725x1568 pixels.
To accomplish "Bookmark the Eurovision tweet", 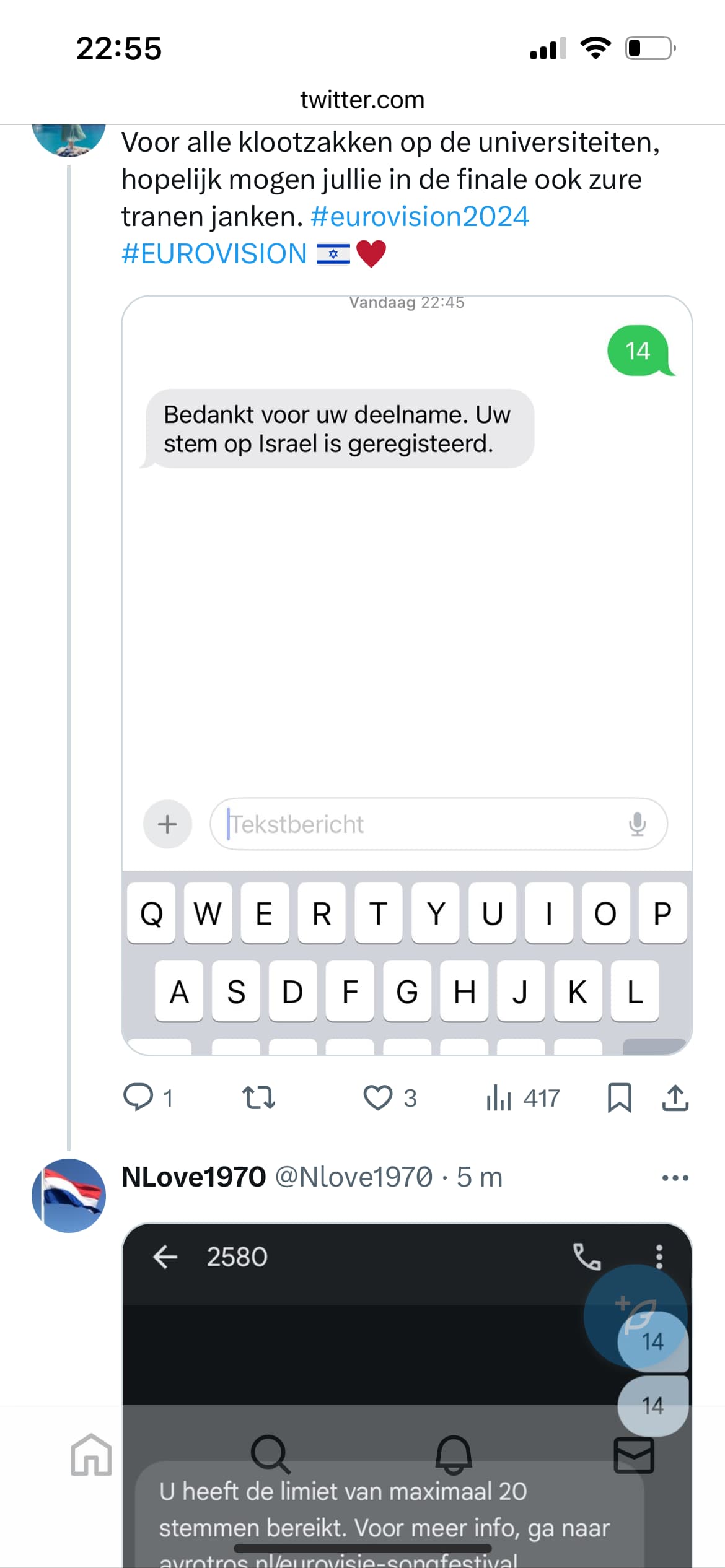I will [x=619, y=1097].
